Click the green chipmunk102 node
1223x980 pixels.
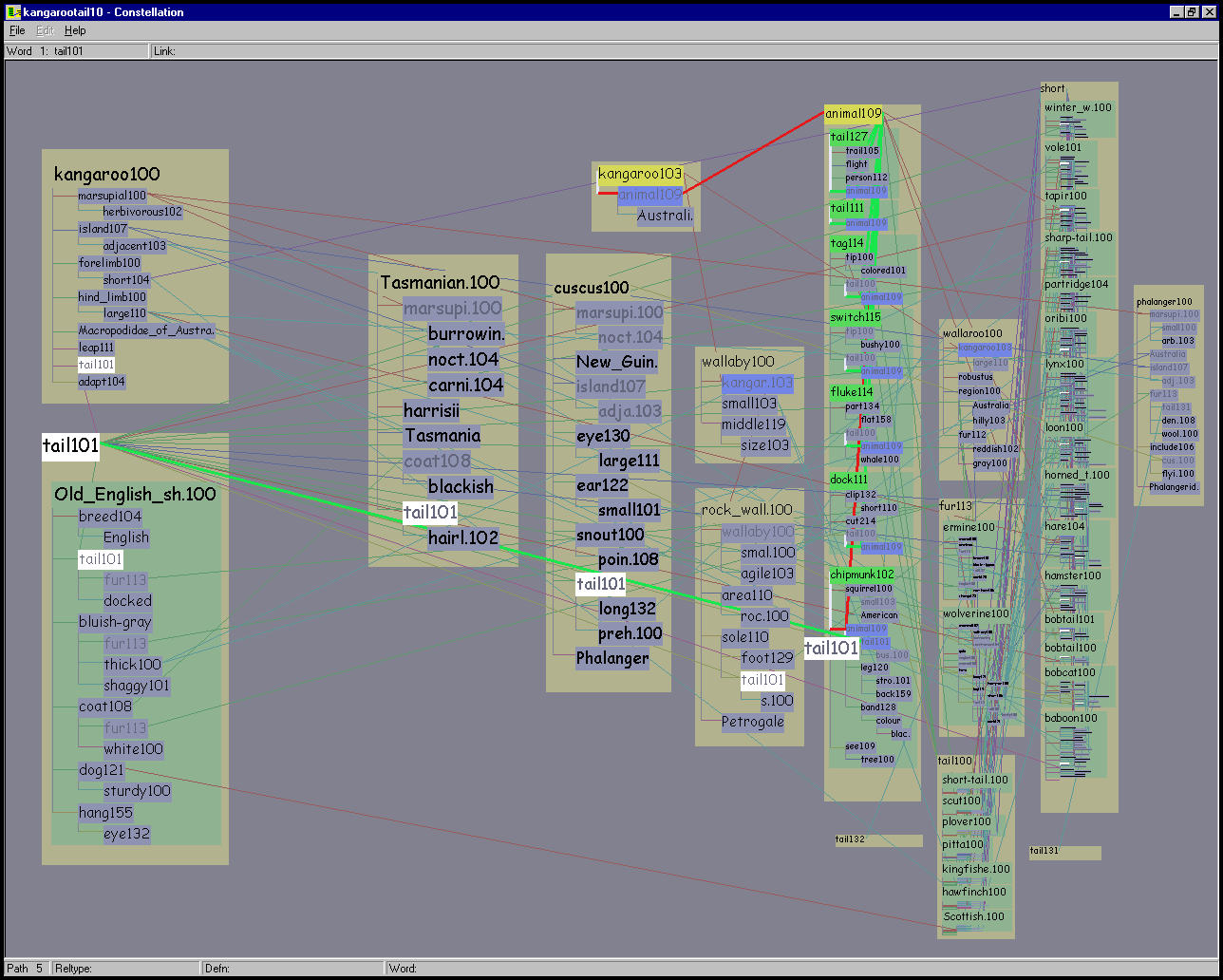(x=862, y=575)
